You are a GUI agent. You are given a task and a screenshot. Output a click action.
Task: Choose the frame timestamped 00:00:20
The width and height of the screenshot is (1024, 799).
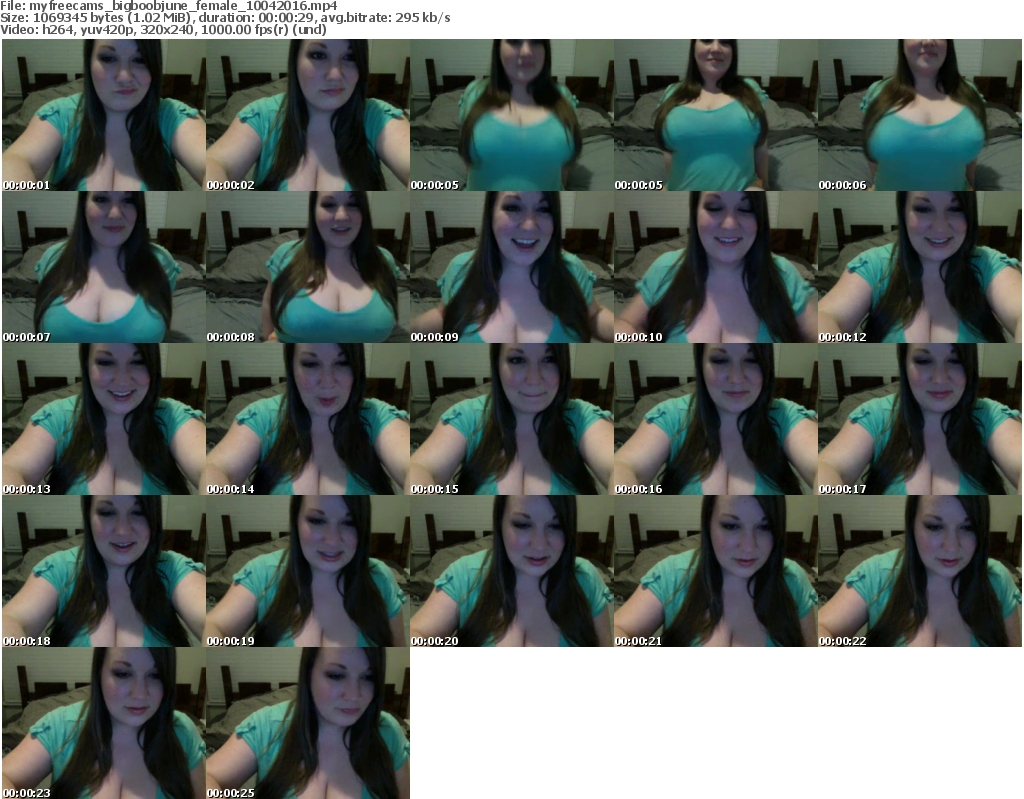pos(511,571)
